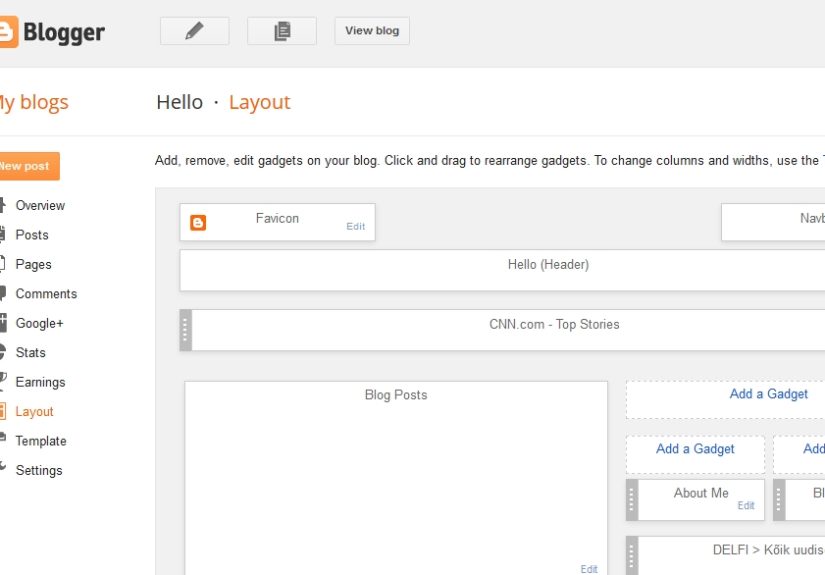Click the About Me gadget drag handle
This screenshot has width=825, height=575.
[x=631, y=500]
